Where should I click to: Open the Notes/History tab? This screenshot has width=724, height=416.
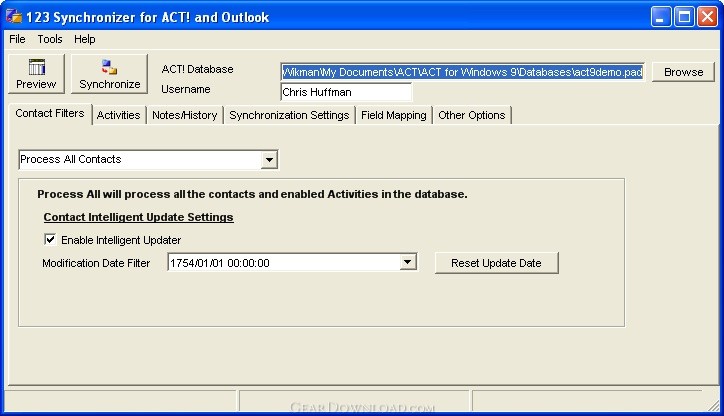click(185, 115)
